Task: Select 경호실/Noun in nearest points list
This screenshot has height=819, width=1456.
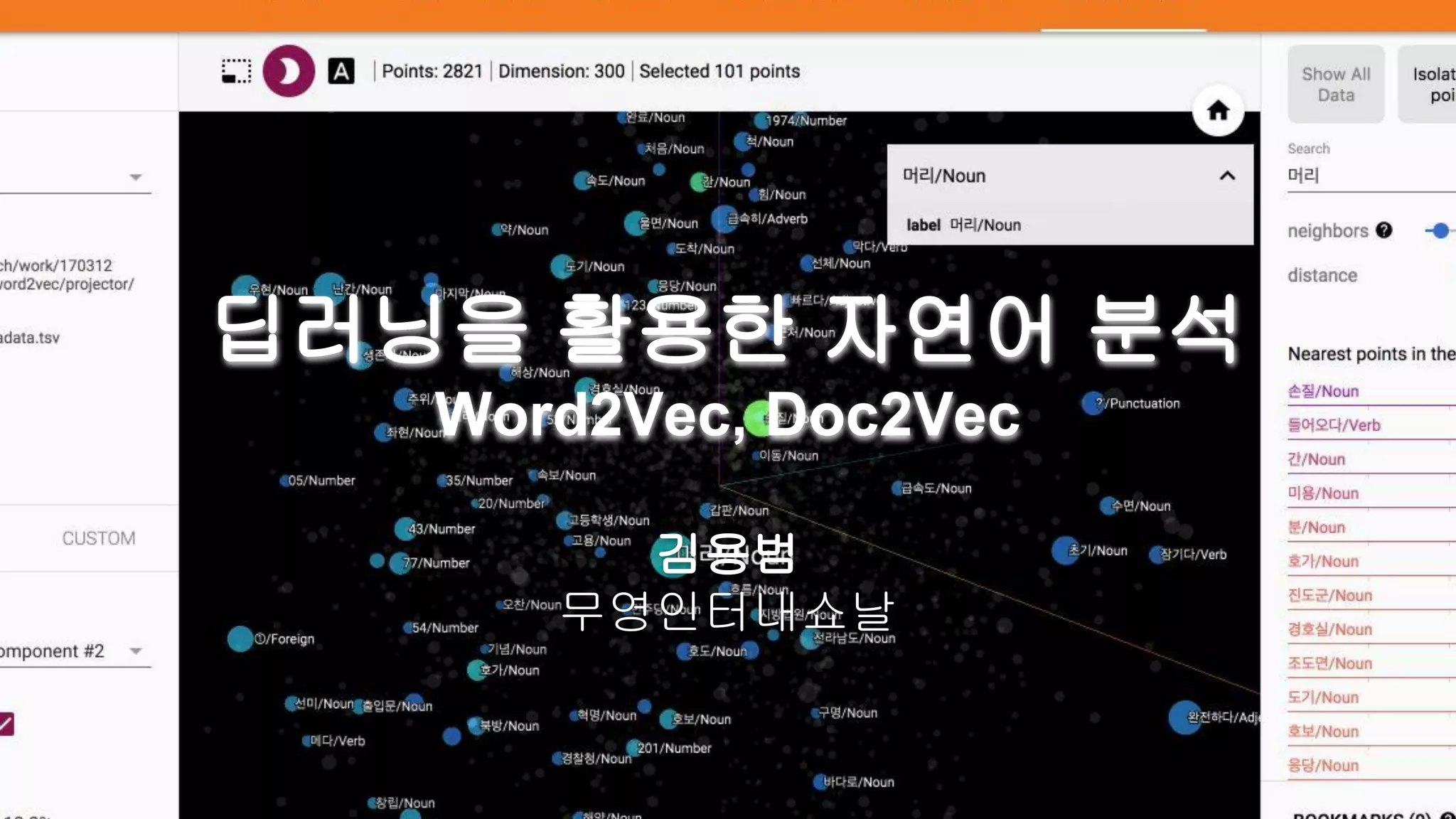Action: (1329, 629)
